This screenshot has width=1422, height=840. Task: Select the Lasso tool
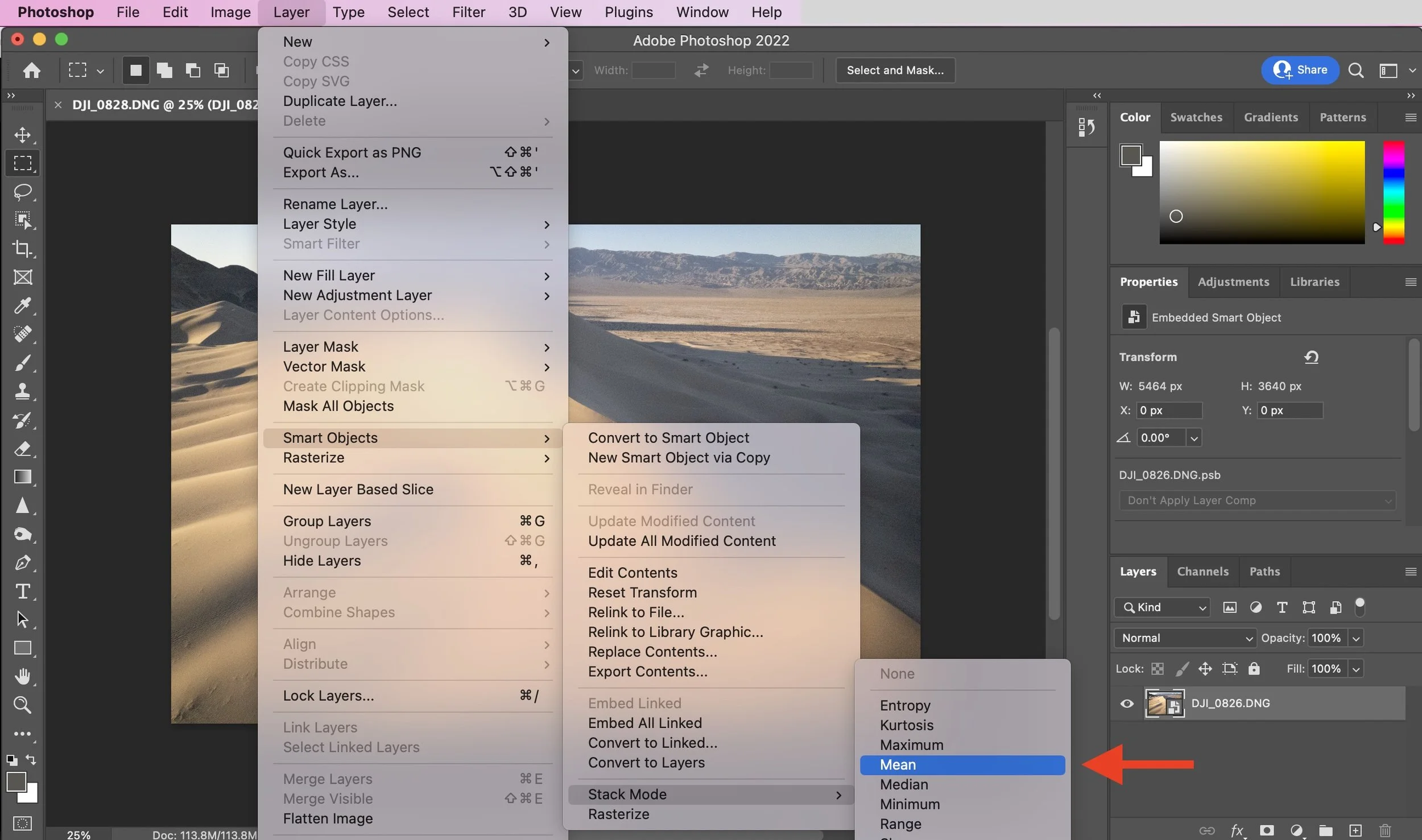click(x=23, y=192)
